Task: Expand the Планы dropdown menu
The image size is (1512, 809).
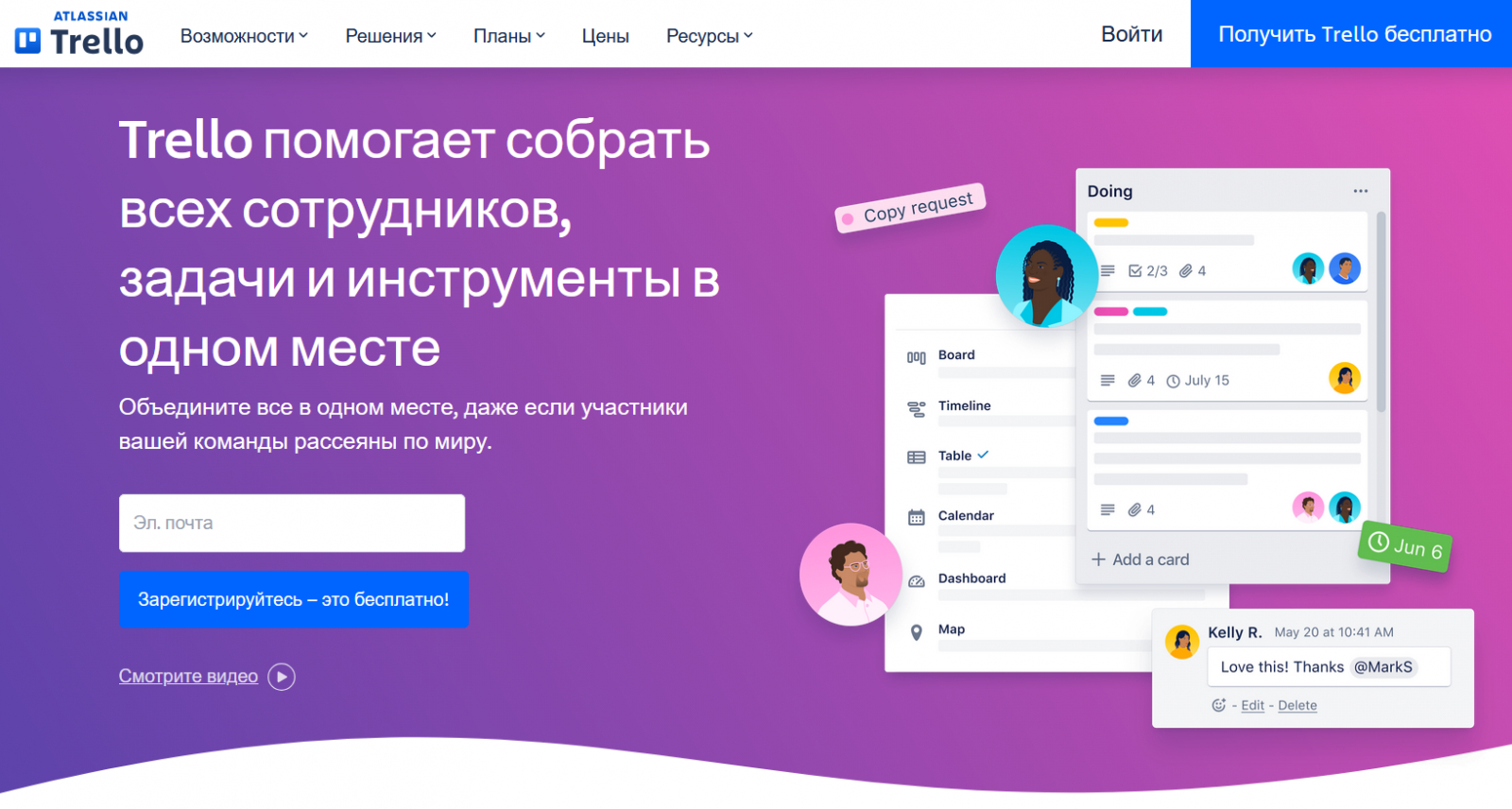Action: pyautogui.click(x=509, y=36)
